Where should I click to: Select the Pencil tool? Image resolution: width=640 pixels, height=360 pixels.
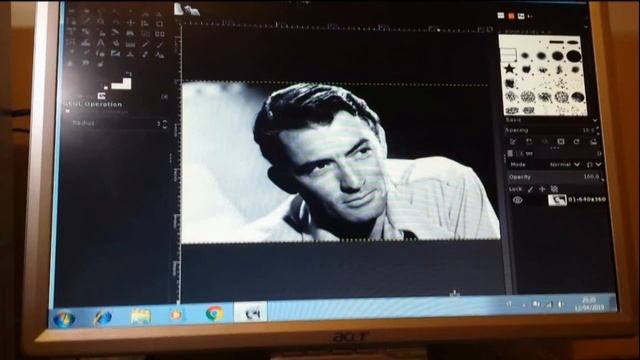tap(145, 44)
